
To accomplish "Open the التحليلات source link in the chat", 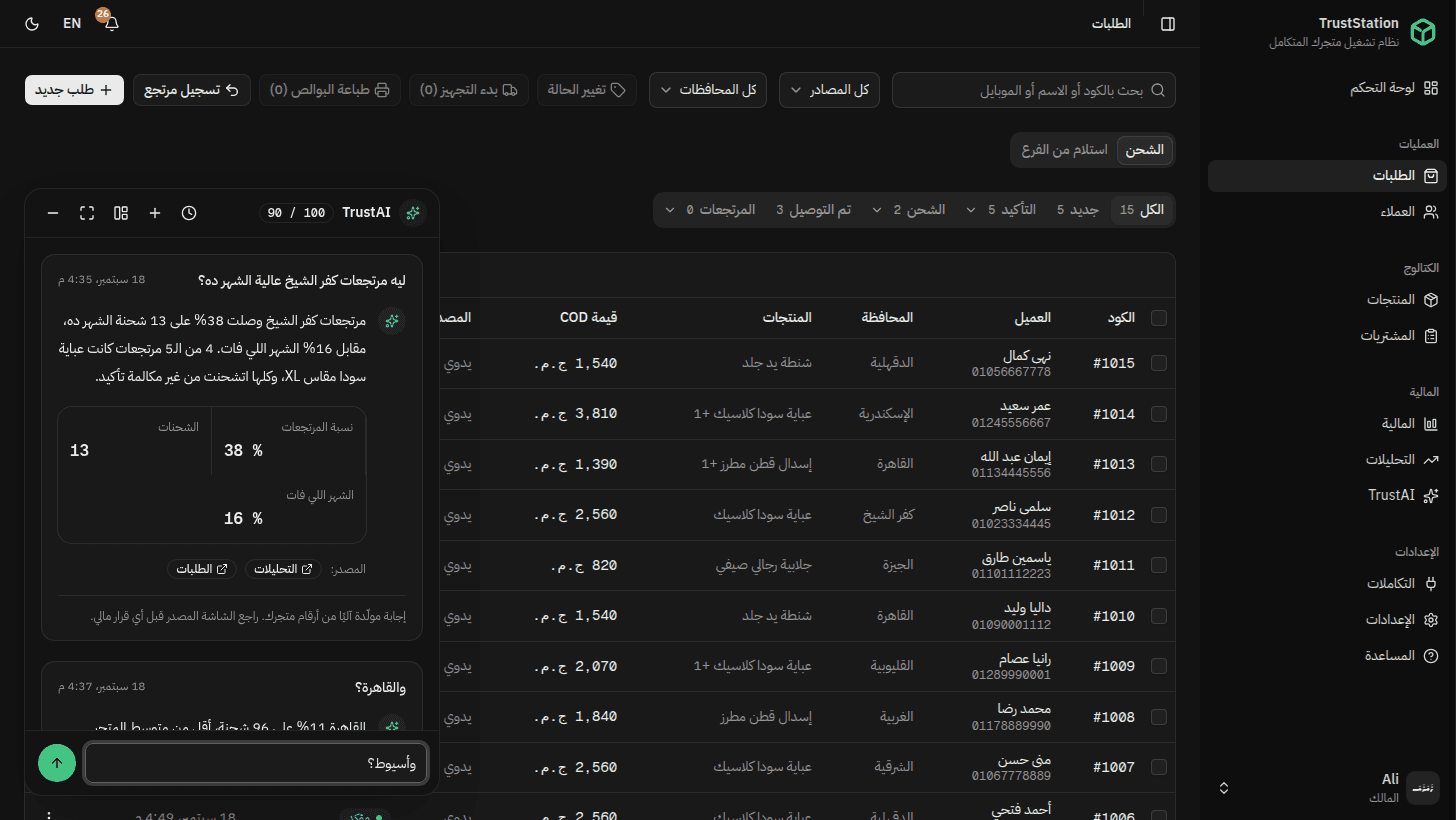I will [x=283, y=569].
